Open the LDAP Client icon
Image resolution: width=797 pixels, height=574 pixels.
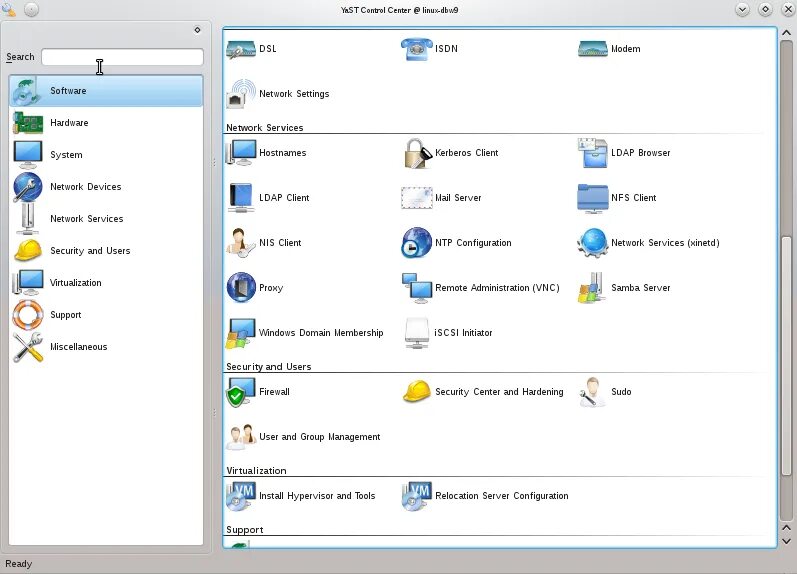point(240,198)
